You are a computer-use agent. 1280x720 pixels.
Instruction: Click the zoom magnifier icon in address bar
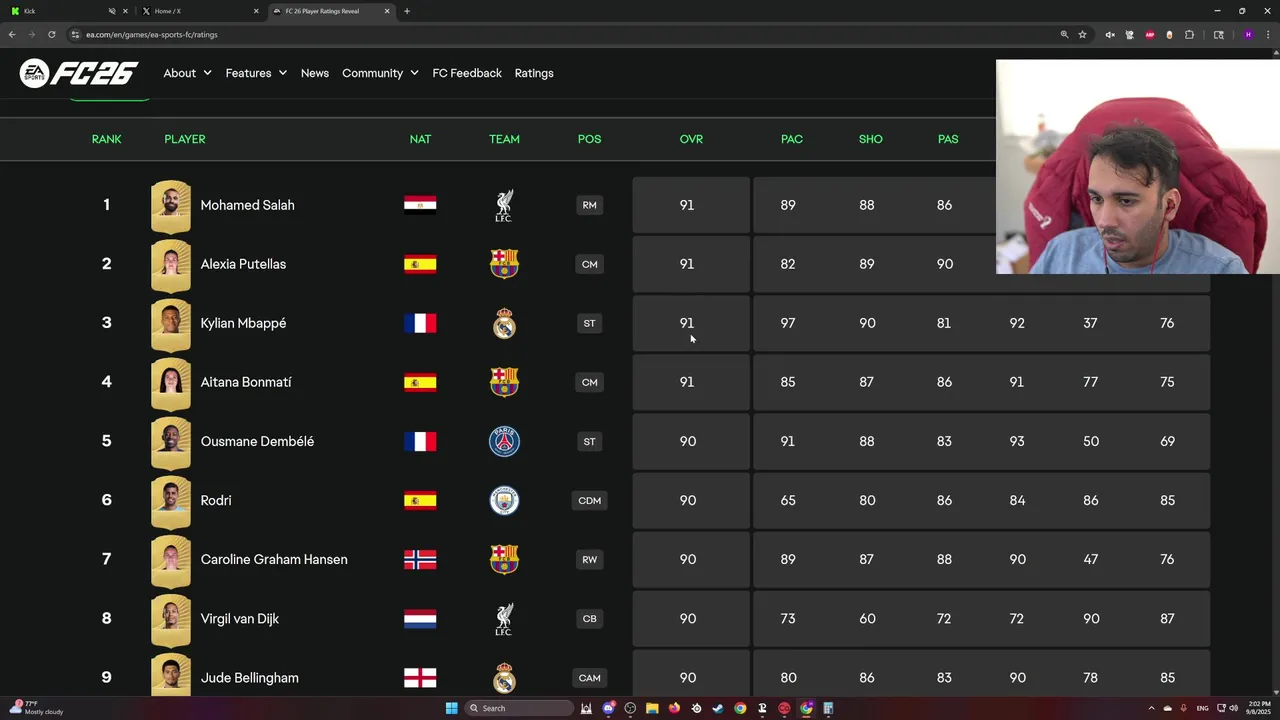(1064, 34)
